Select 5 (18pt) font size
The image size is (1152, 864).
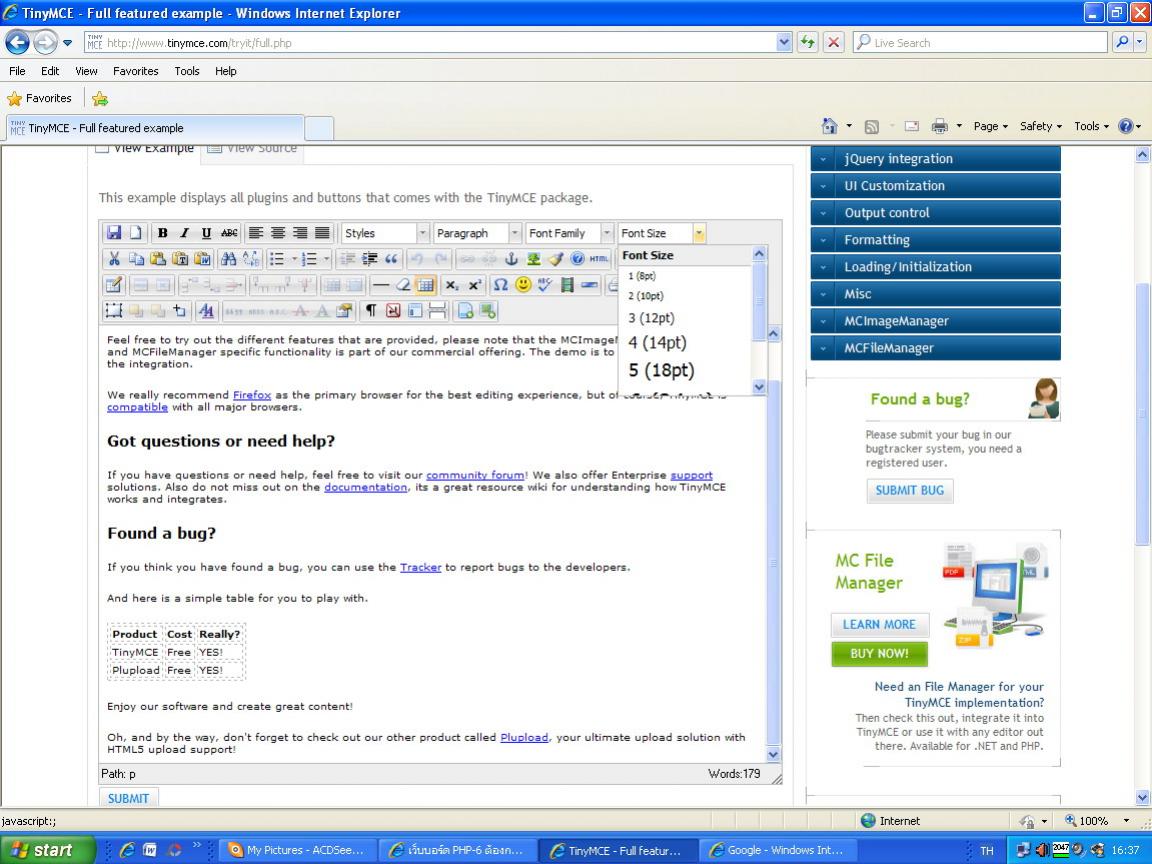coord(661,370)
